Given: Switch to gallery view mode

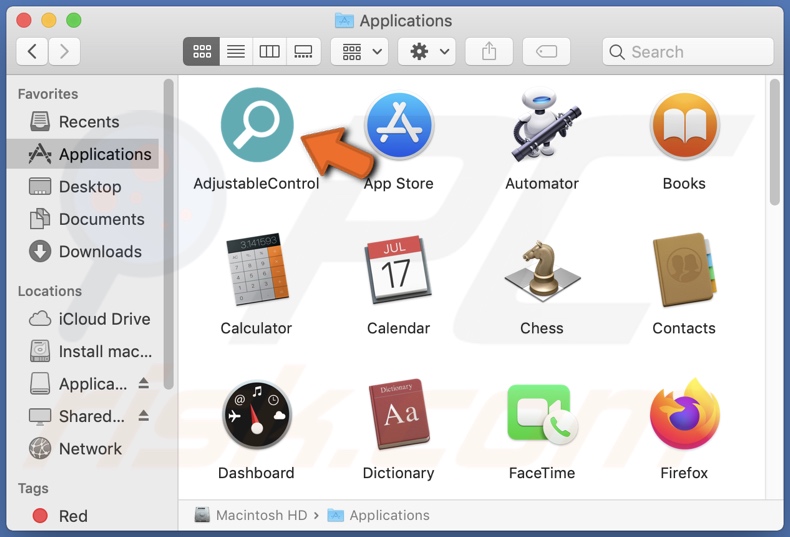Looking at the screenshot, I should pyautogui.click(x=303, y=51).
